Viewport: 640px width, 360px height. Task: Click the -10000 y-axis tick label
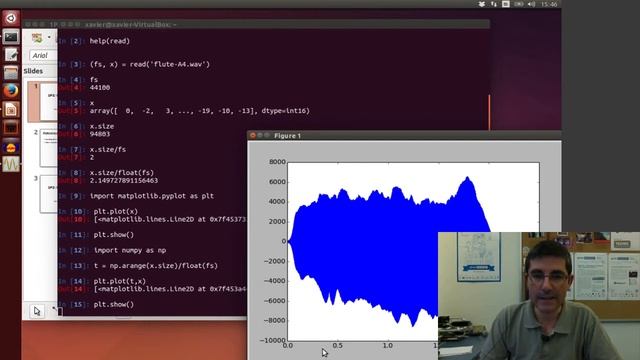pyautogui.click(x=273, y=340)
